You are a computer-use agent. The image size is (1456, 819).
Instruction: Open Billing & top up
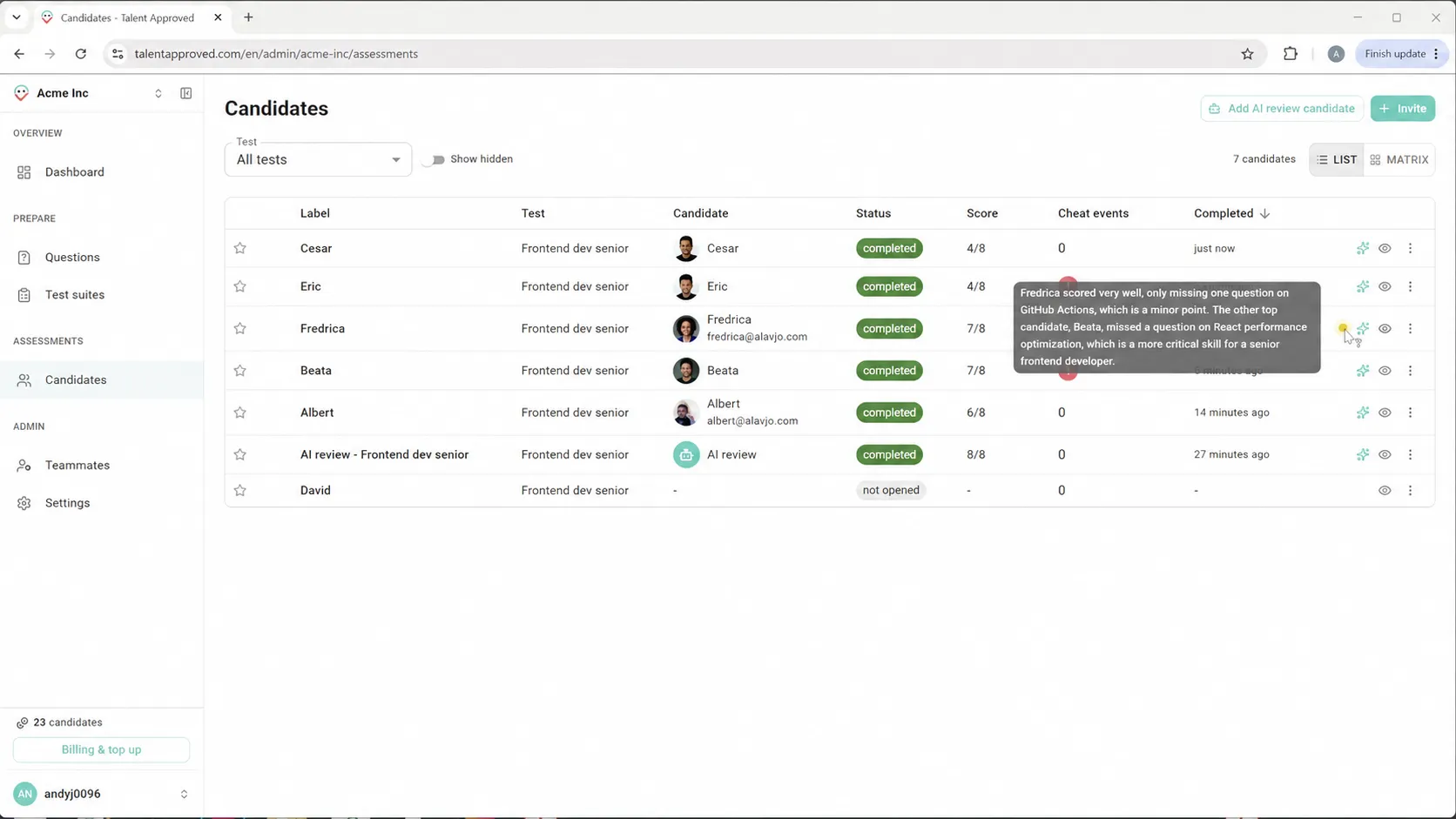pos(101,749)
